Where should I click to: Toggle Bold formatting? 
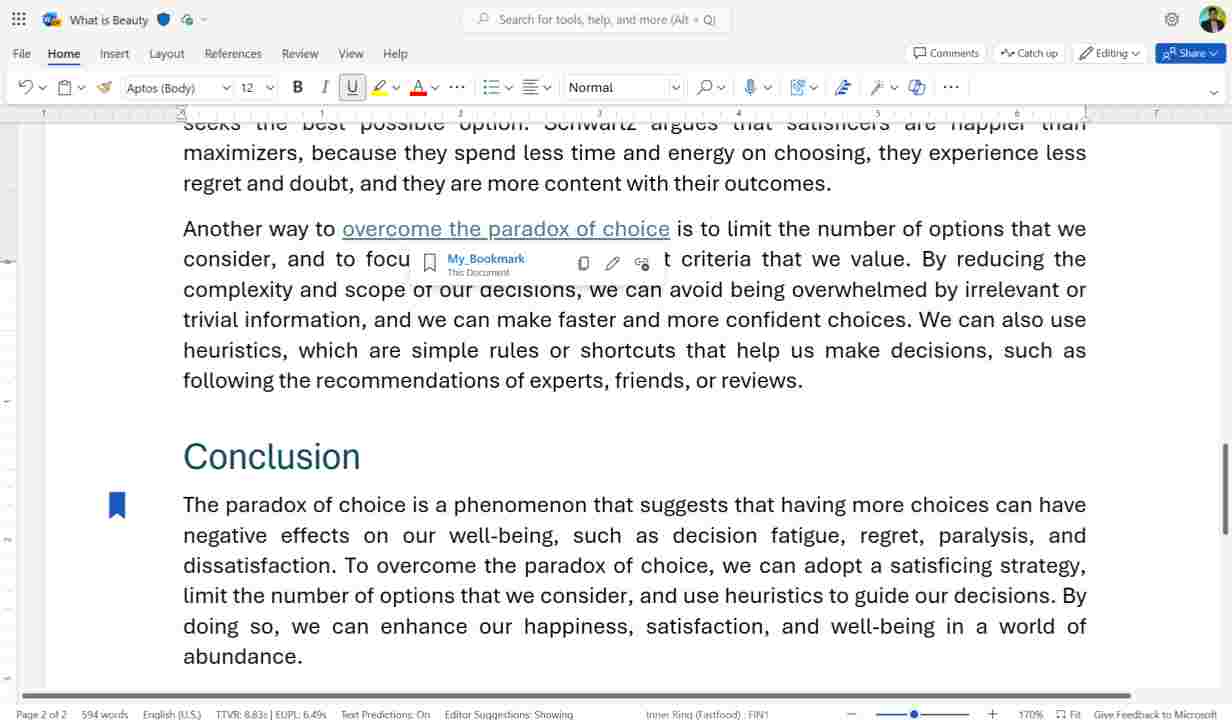(x=297, y=87)
